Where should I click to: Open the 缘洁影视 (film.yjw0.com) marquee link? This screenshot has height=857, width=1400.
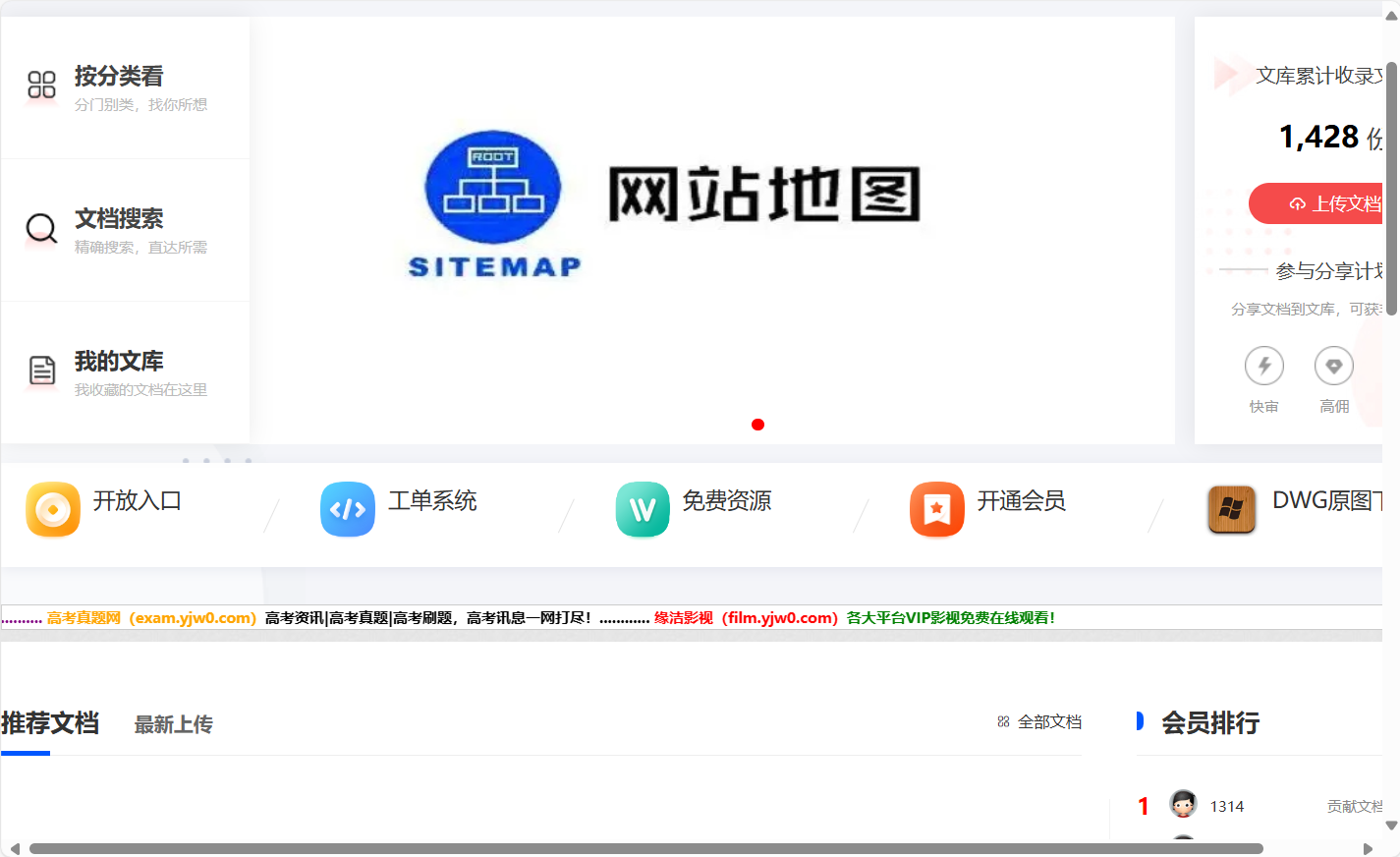point(746,618)
